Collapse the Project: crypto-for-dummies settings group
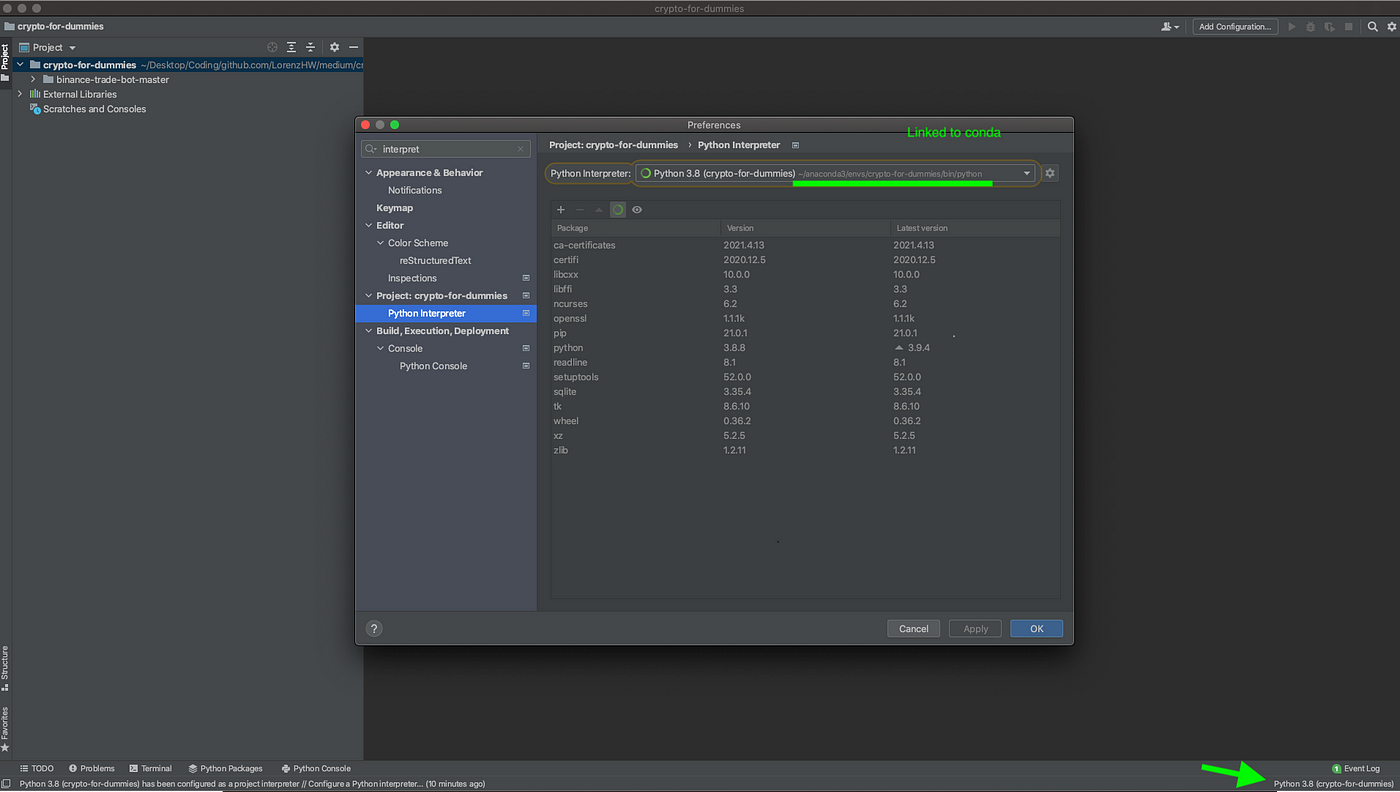Viewport: 1400px width, 792px height. coord(368,296)
